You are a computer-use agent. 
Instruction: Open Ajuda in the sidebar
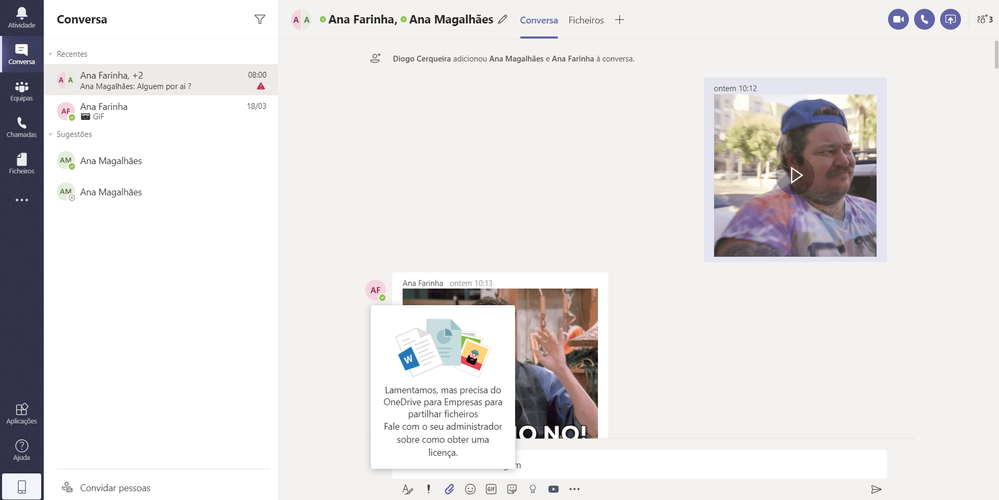(x=22, y=450)
